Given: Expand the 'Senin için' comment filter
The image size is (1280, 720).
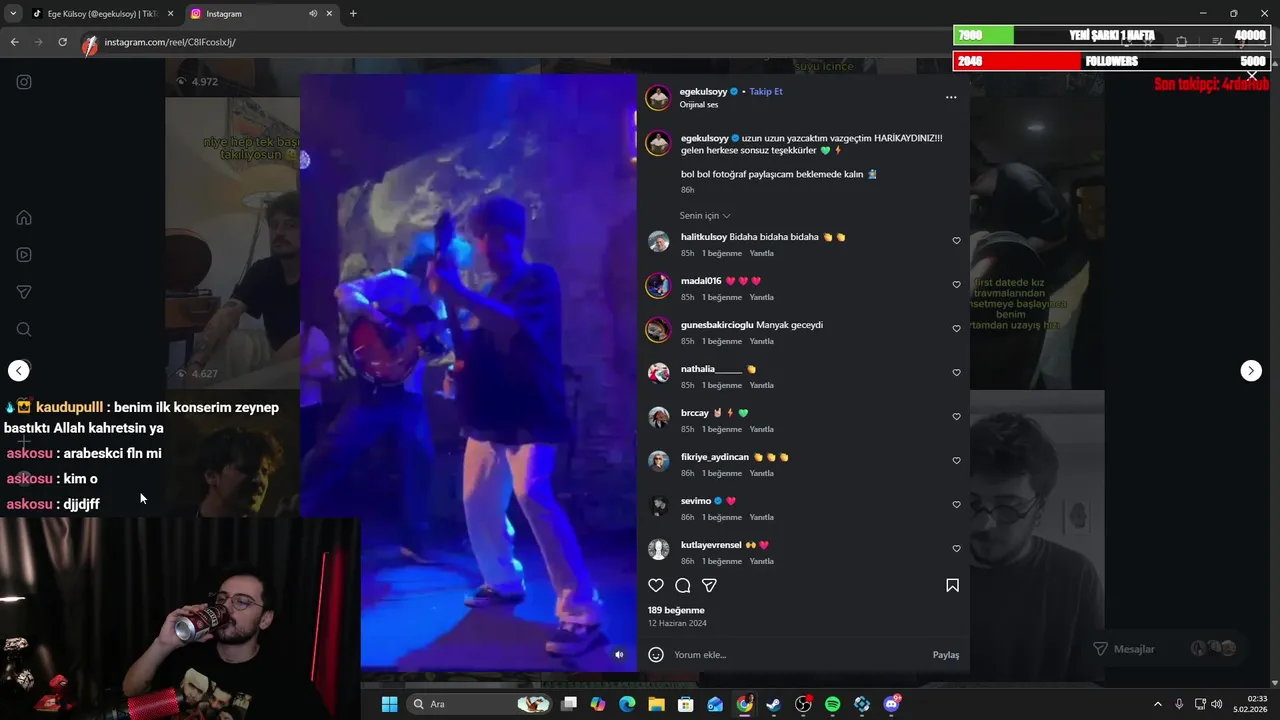Looking at the screenshot, I should click(705, 216).
